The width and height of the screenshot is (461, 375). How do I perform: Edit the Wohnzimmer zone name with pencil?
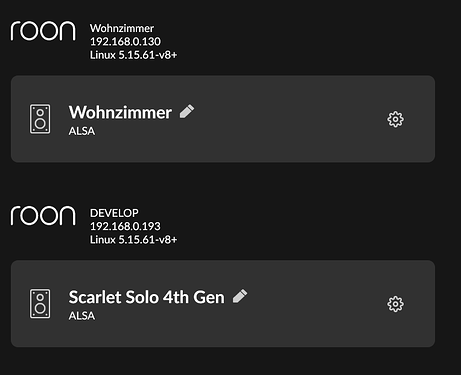[x=187, y=111]
